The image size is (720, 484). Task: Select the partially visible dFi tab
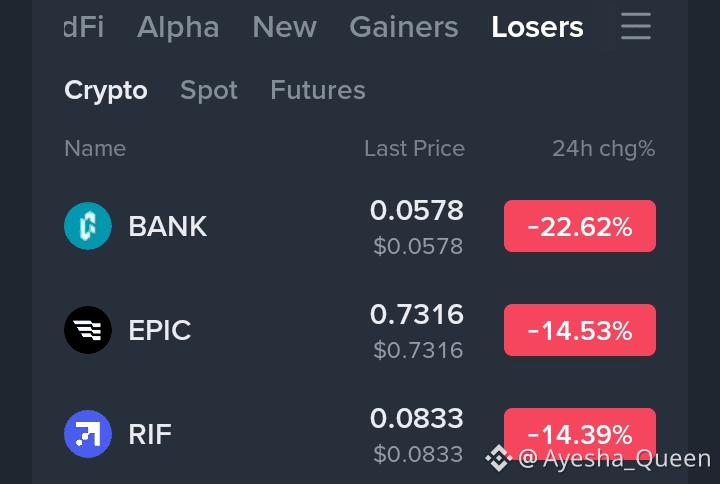tap(84, 27)
